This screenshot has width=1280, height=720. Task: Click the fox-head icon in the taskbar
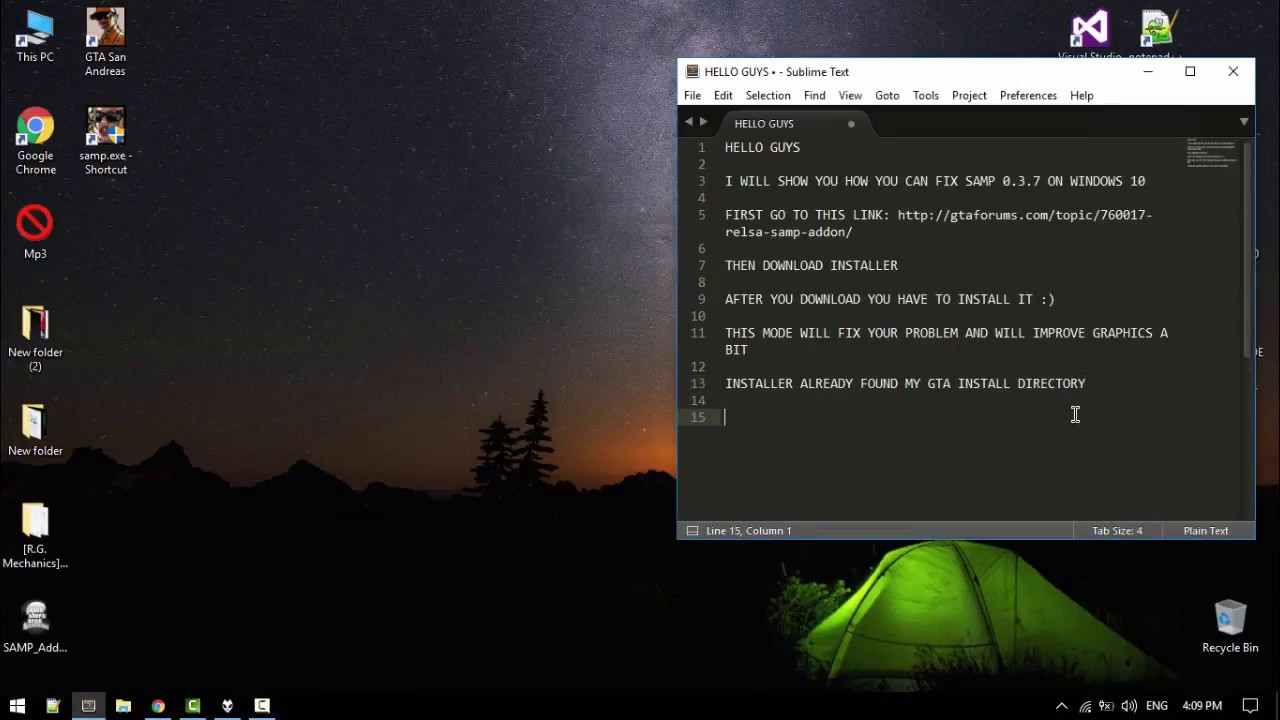(227, 705)
